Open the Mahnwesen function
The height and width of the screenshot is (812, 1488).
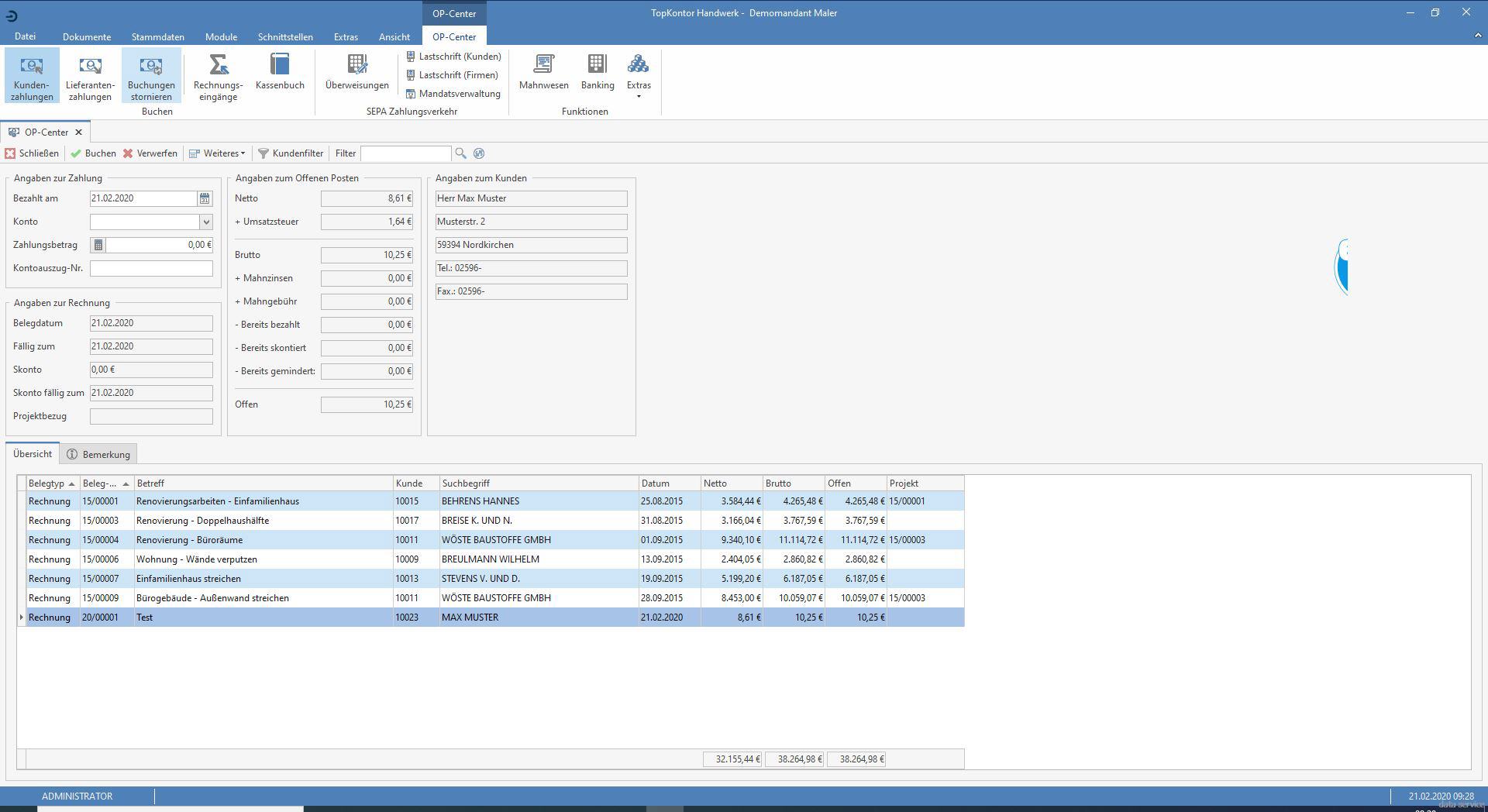pyautogui.click(x=543, y=72)
